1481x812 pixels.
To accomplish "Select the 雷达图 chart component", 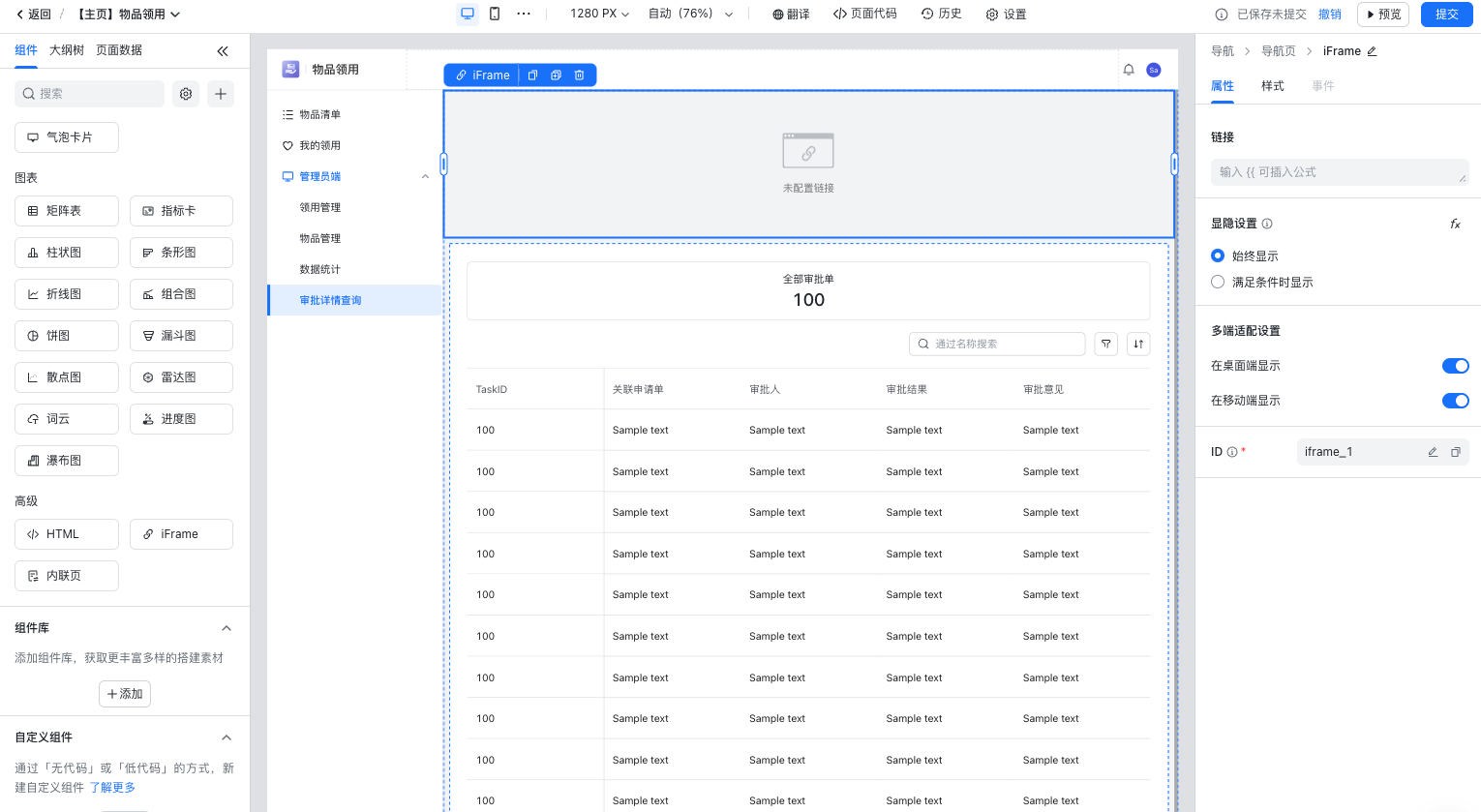I will pos(181,377).
